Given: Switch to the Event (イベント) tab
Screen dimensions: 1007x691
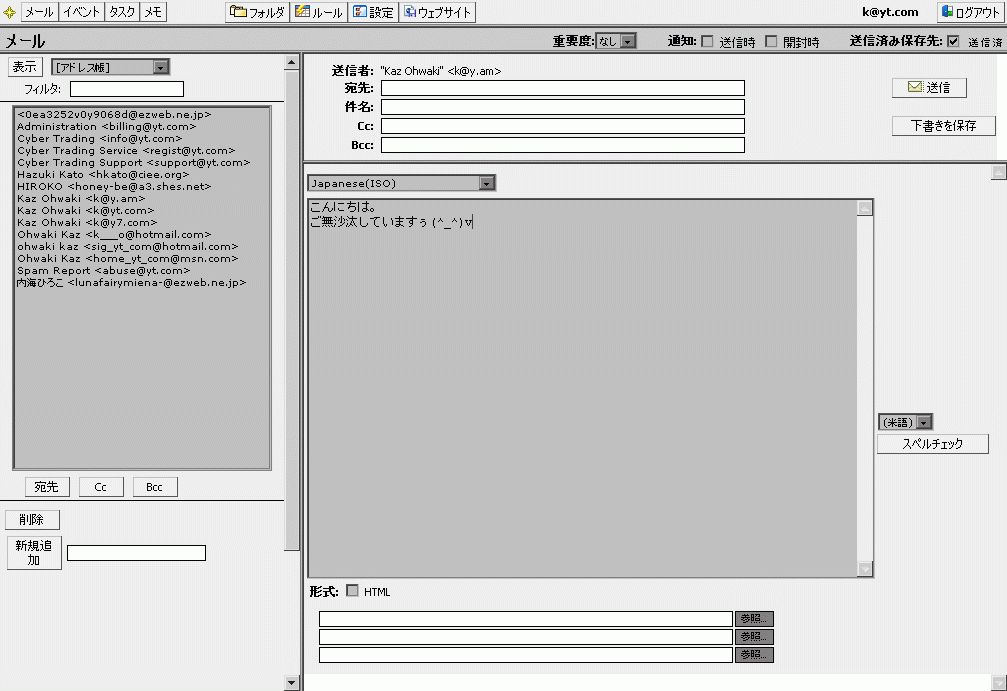Looking at the screenshot, I should [x=81, y=13].
